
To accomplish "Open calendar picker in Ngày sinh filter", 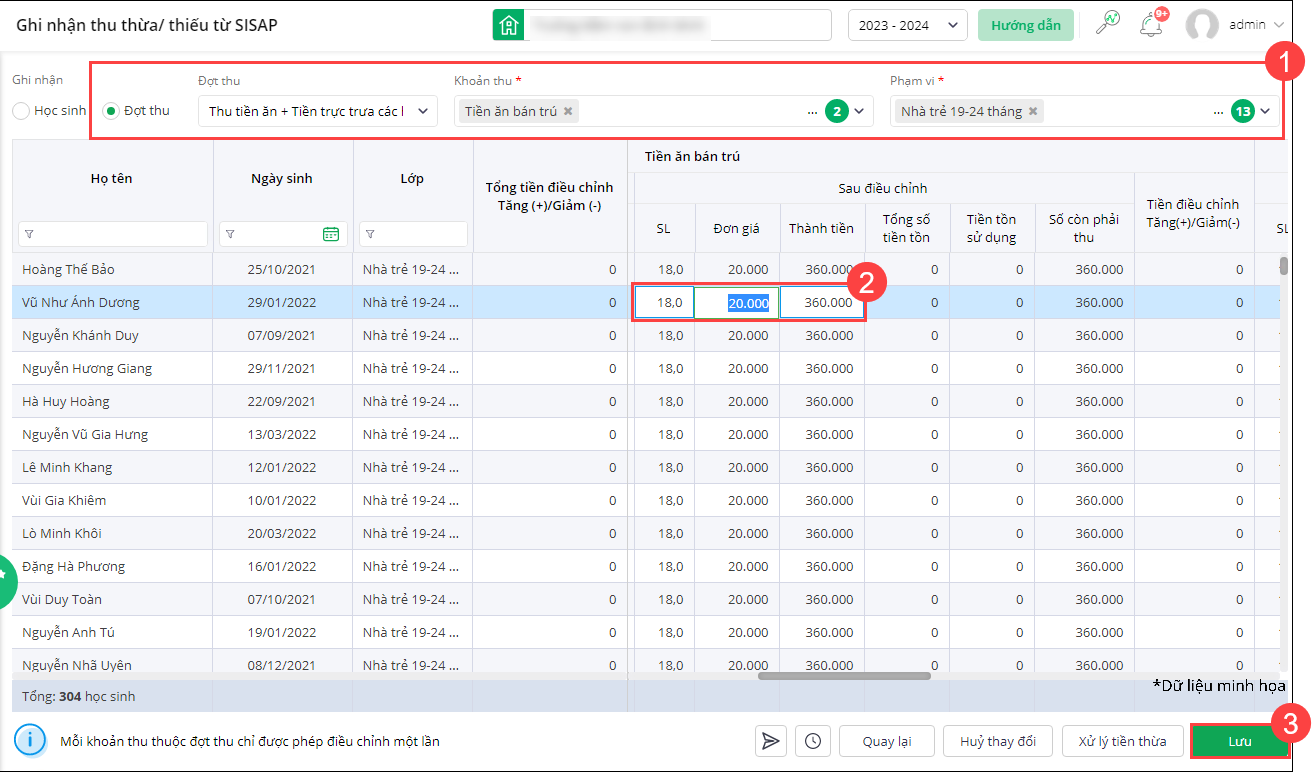I will pyautogui.click(x=331, y=234).
